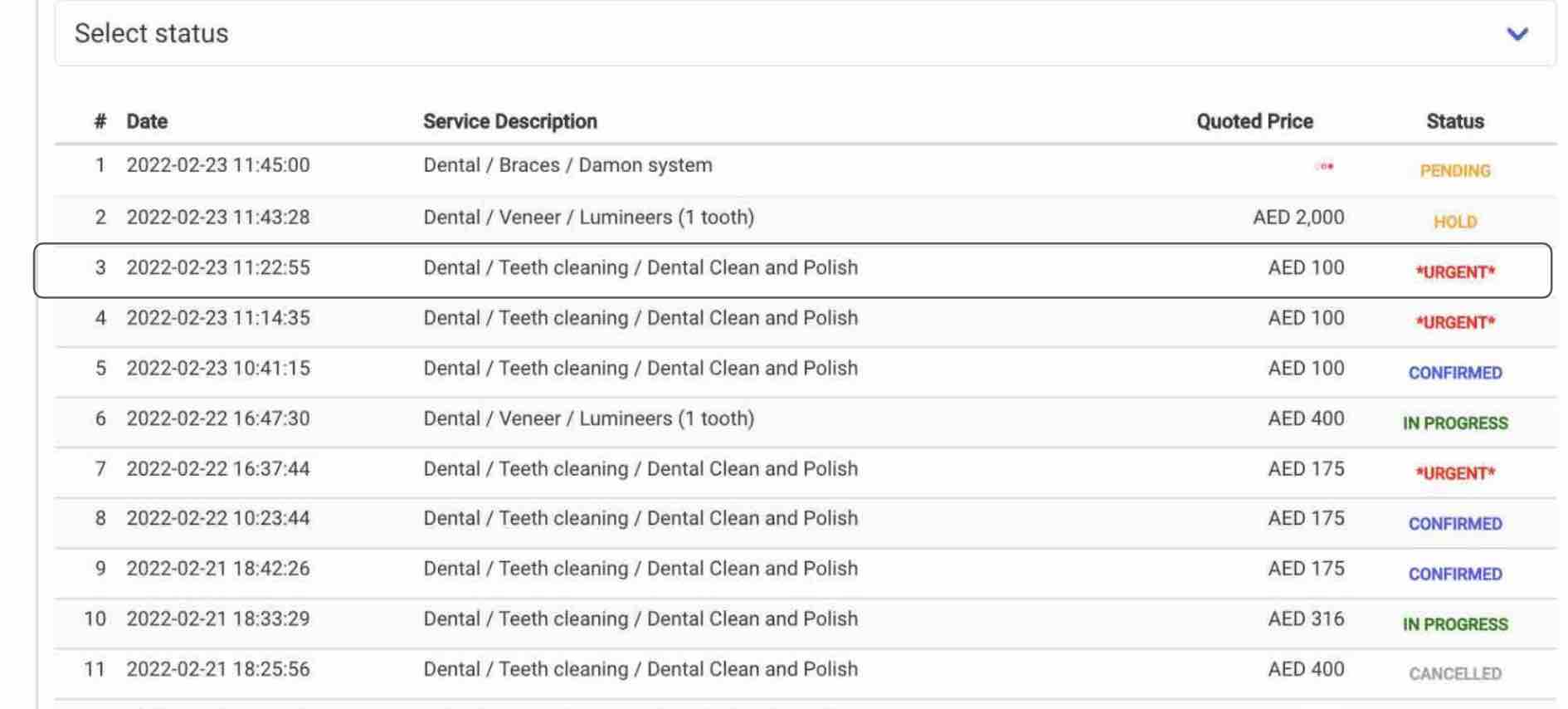Screen dimensions: 1568x709
Task: Click the CANCELLED status in row 11
Action: pyautogui.click(x=1455, y=674)
